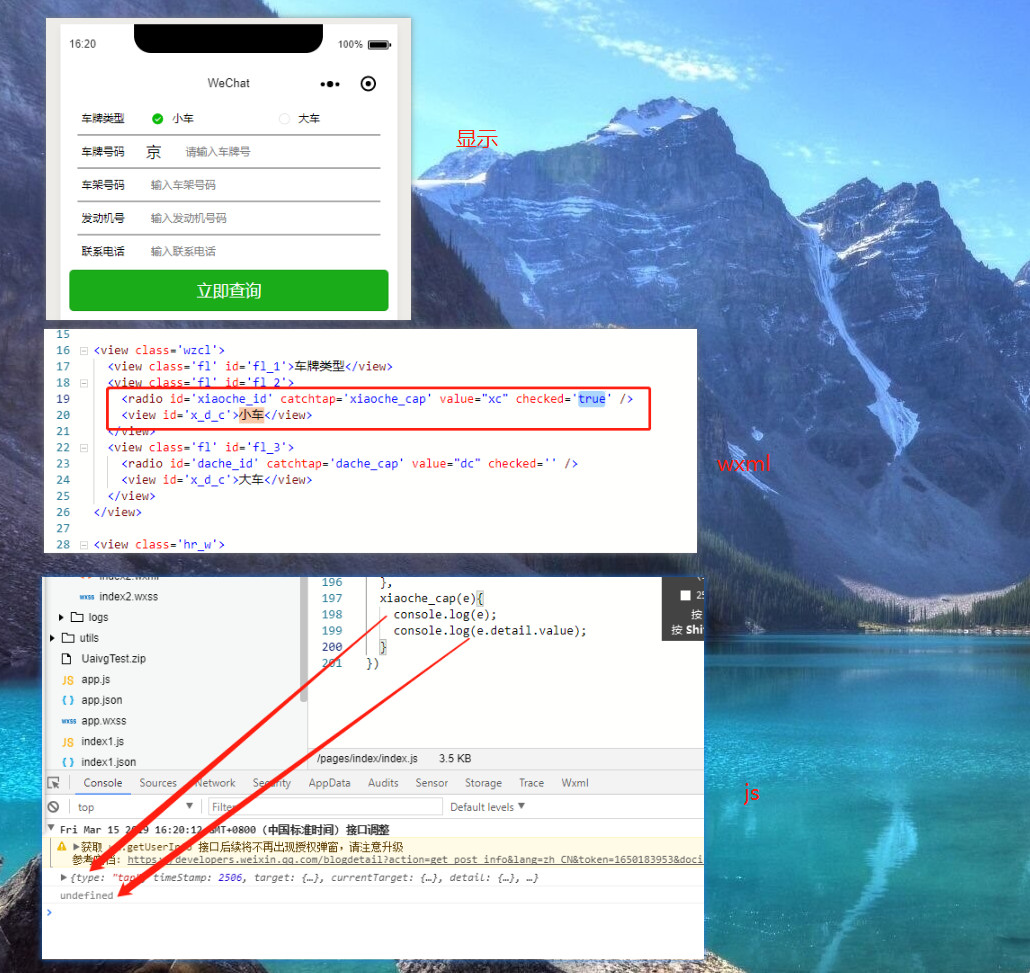The image size is (1030, 973).
Task: Click the highlighted 'true' value on line 19
Action: point(592,399)
